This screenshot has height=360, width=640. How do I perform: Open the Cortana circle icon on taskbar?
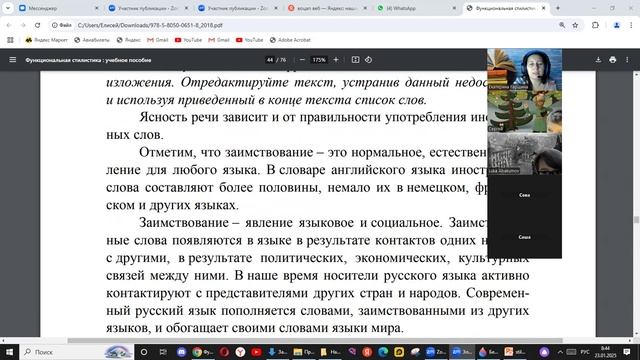(x=144, y=352)
